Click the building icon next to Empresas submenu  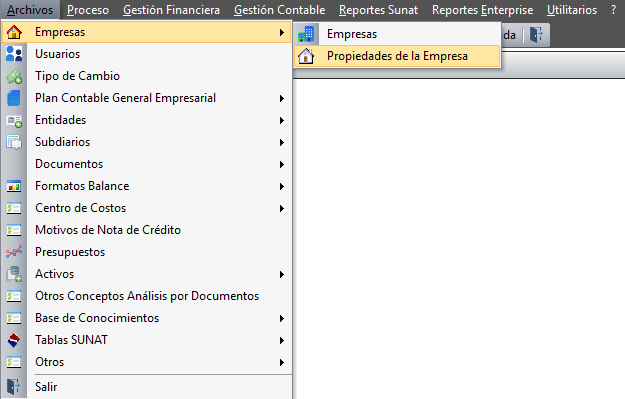pyautogui.click(x=306, y=34)
